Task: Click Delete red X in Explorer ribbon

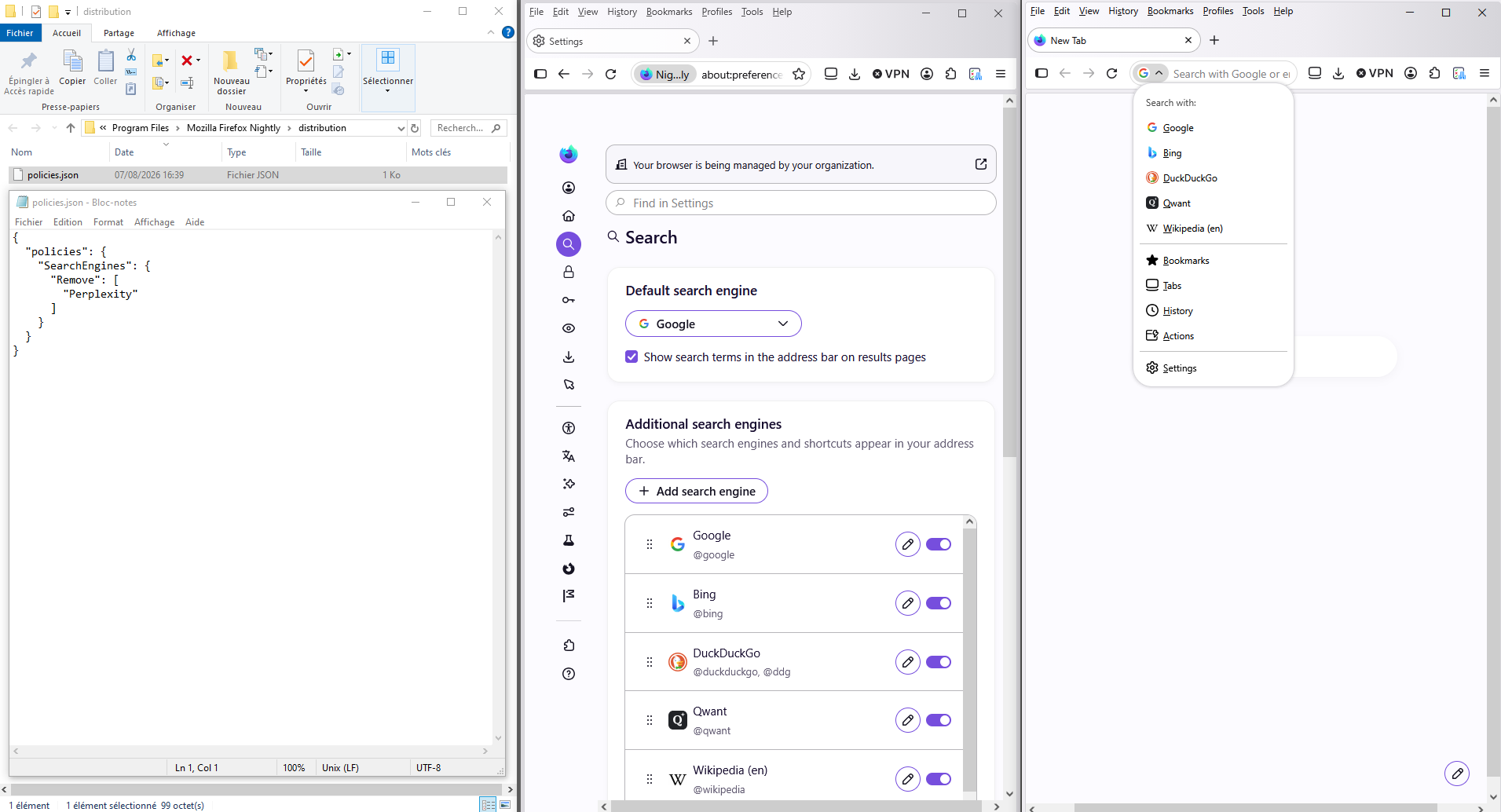Action: [187, 60]
